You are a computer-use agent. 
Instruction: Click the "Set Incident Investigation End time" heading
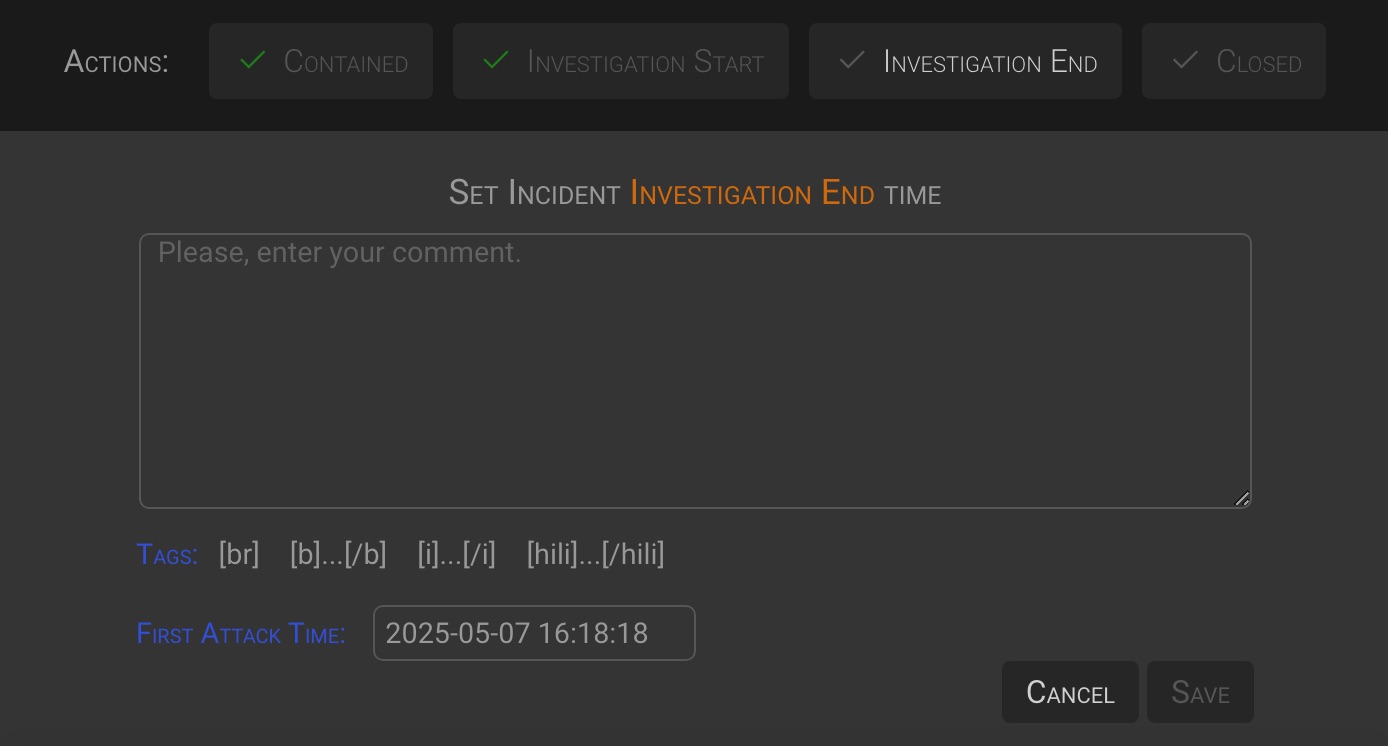[x=694, y=193]
